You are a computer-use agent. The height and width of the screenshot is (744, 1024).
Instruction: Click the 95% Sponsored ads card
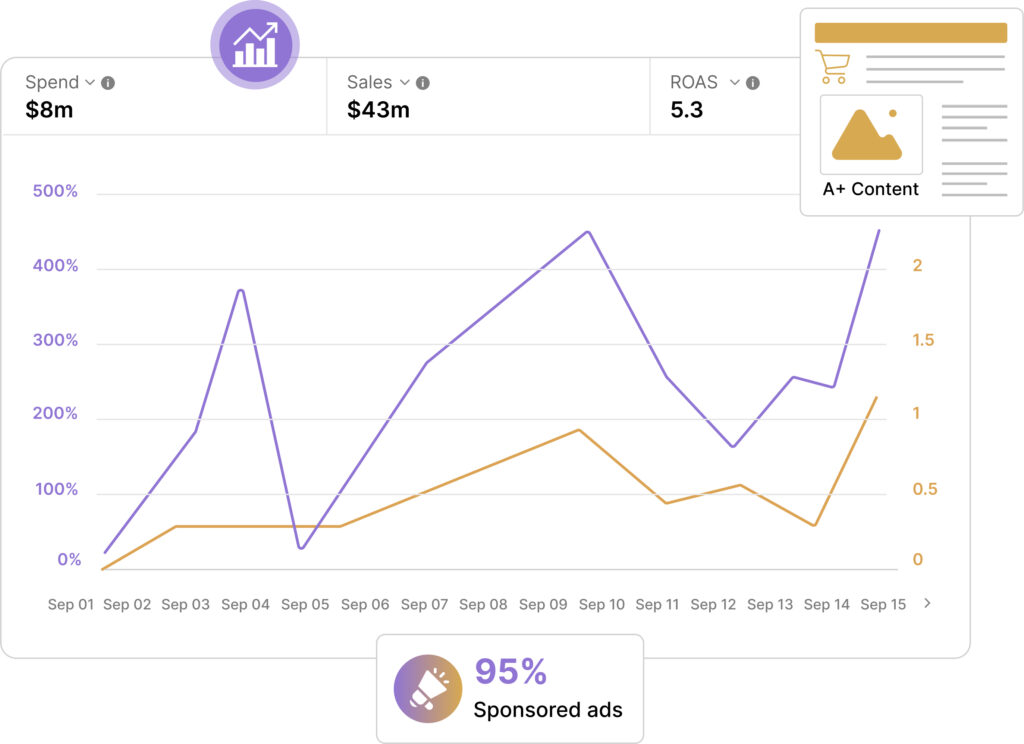[510, 689]
